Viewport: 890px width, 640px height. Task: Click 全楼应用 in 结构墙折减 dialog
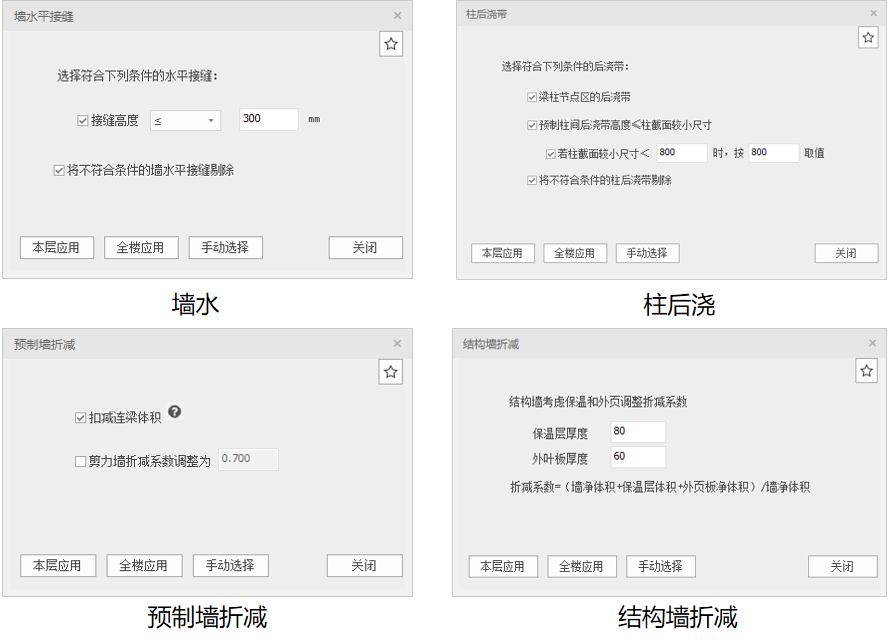[x=582, y=567]
